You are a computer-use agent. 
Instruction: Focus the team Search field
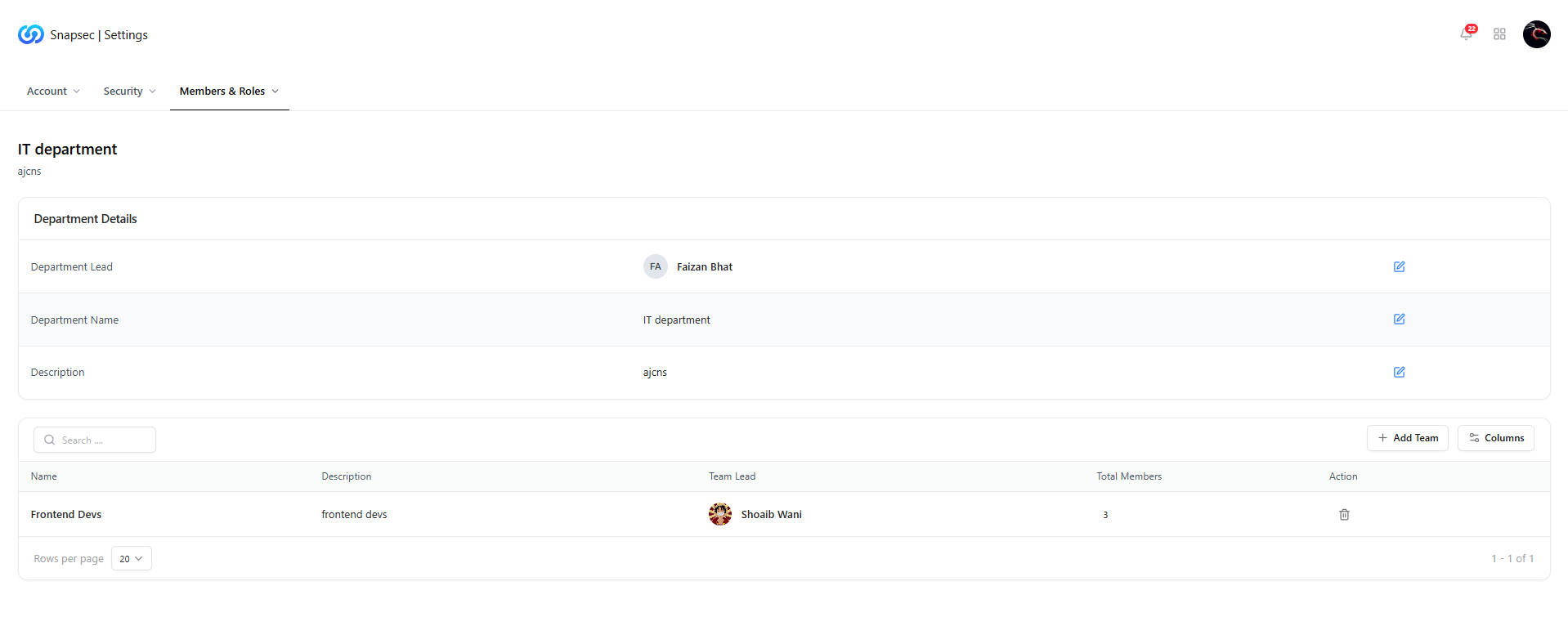click(95, 440)
